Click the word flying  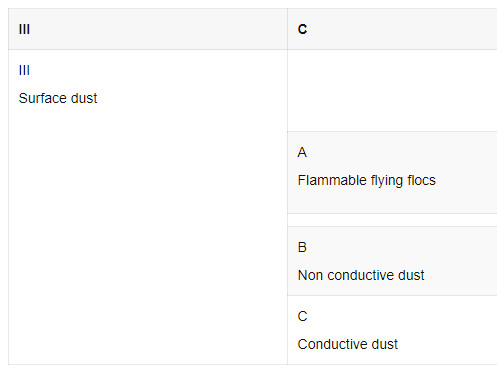click(387, 181)
